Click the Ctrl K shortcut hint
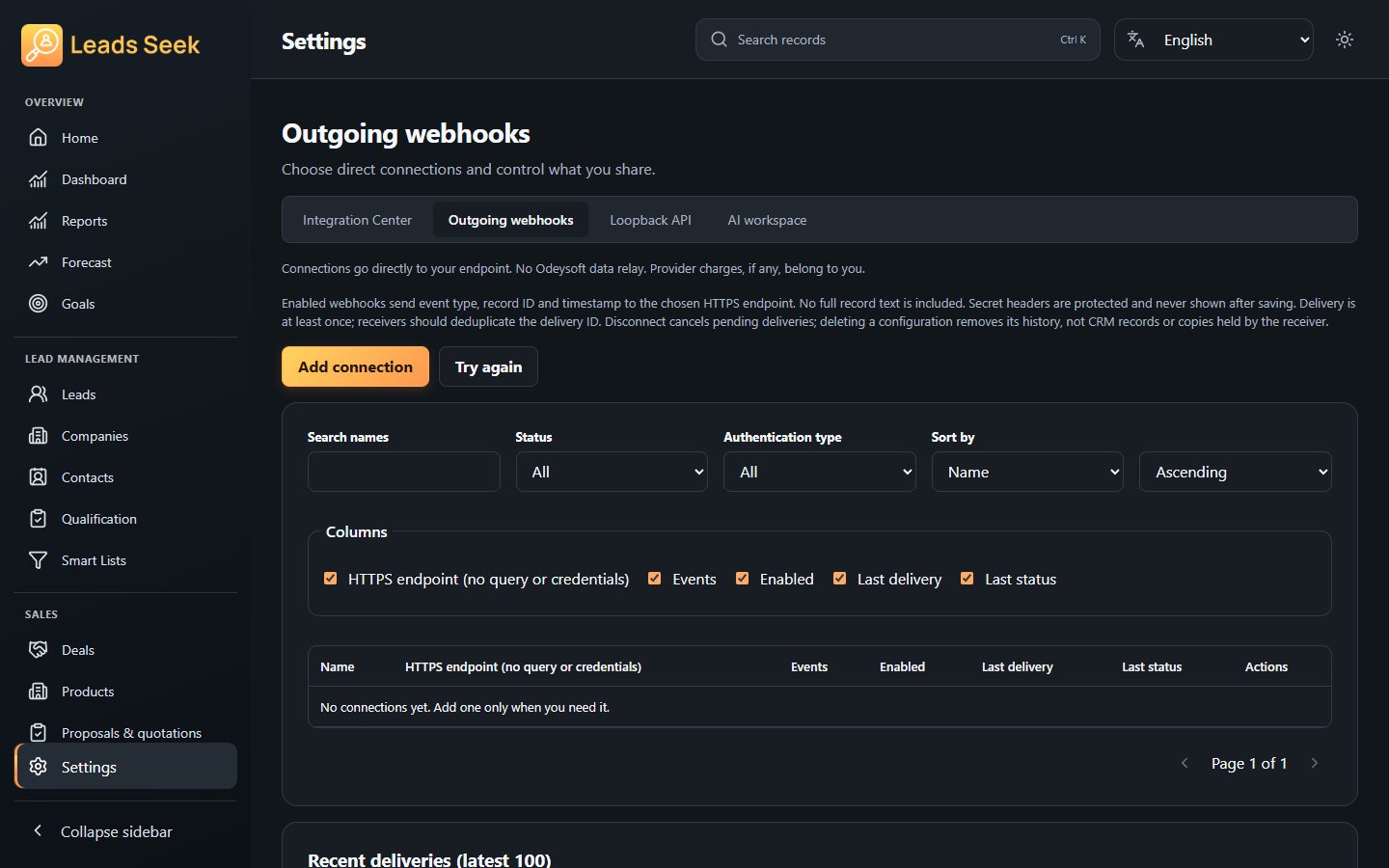This screenshot has height=868, width=1389. [1073, 40]
